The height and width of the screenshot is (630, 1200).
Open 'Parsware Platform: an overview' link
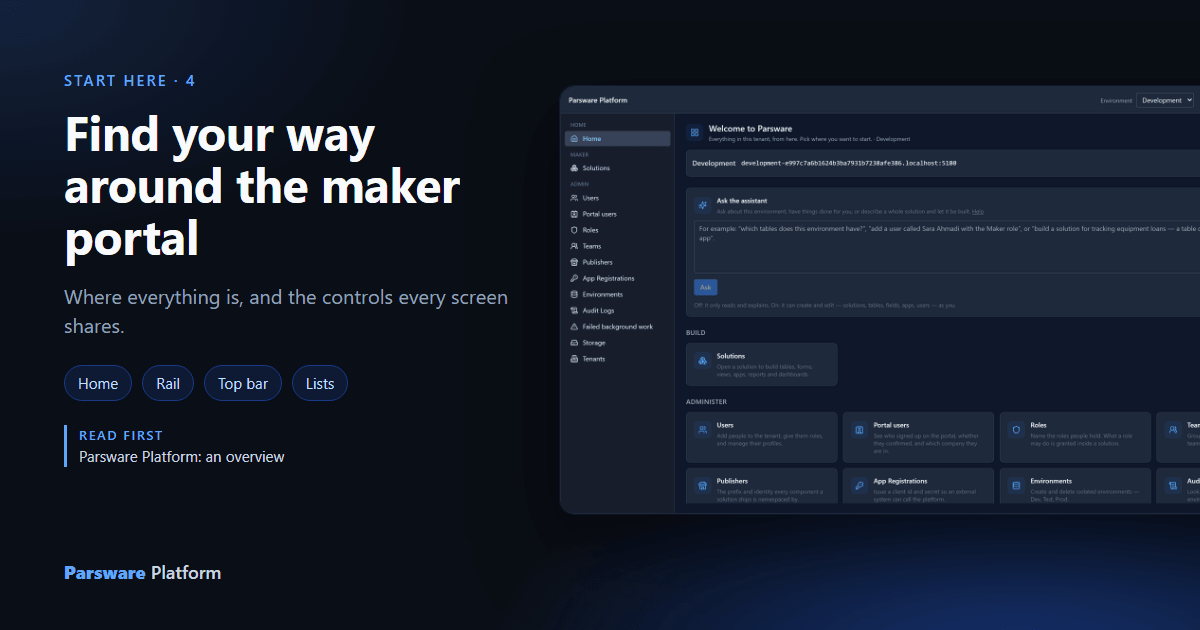[x=182, y=457]
